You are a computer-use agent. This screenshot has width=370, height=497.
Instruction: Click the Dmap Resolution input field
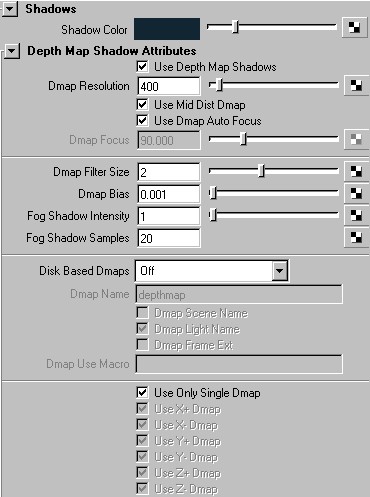169,86
